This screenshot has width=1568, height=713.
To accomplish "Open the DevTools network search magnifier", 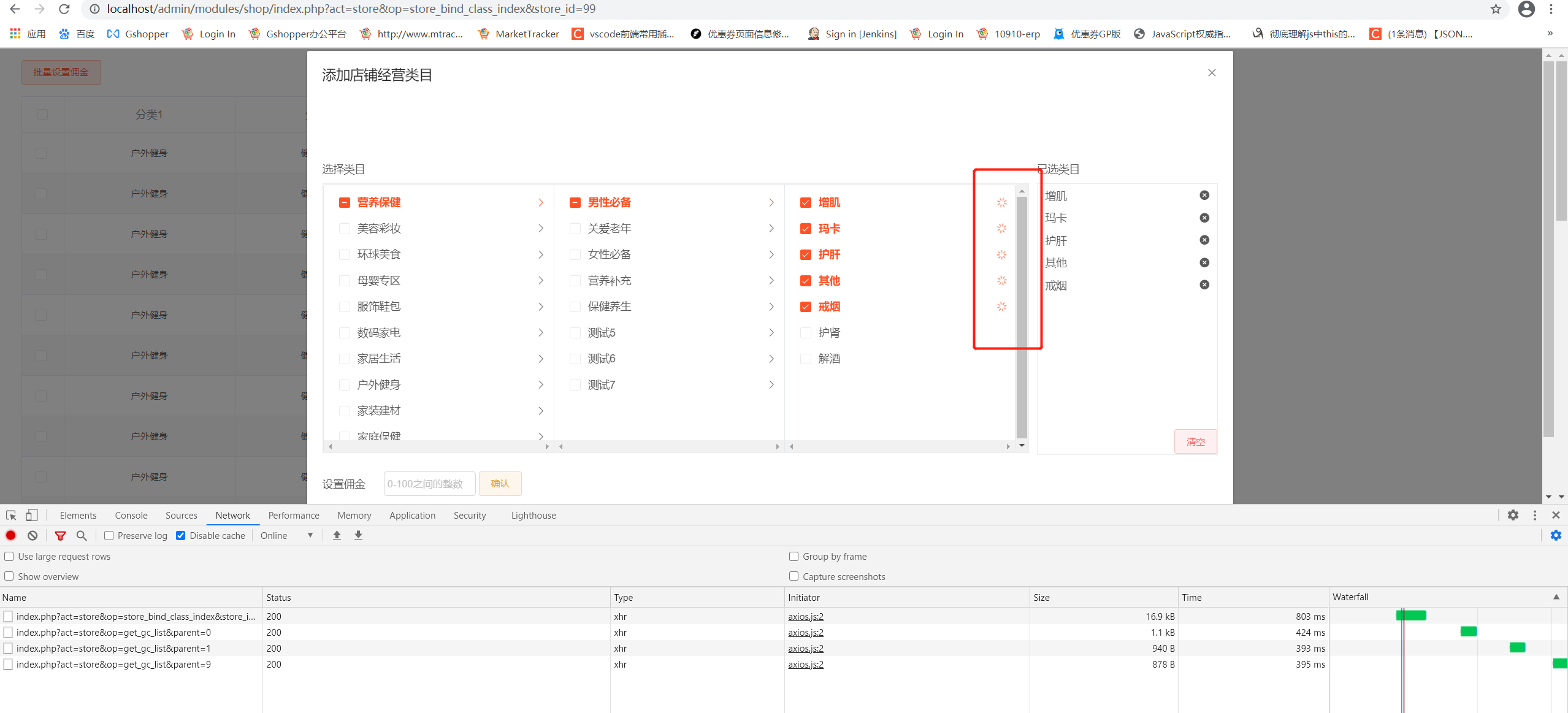I will (x=82, y=536).
